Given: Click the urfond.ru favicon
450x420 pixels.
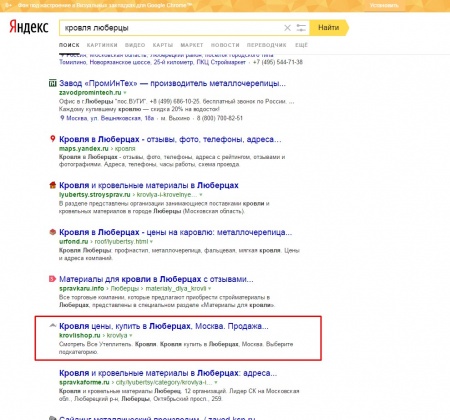Looking at the screenshot, I should click(52, 232).
